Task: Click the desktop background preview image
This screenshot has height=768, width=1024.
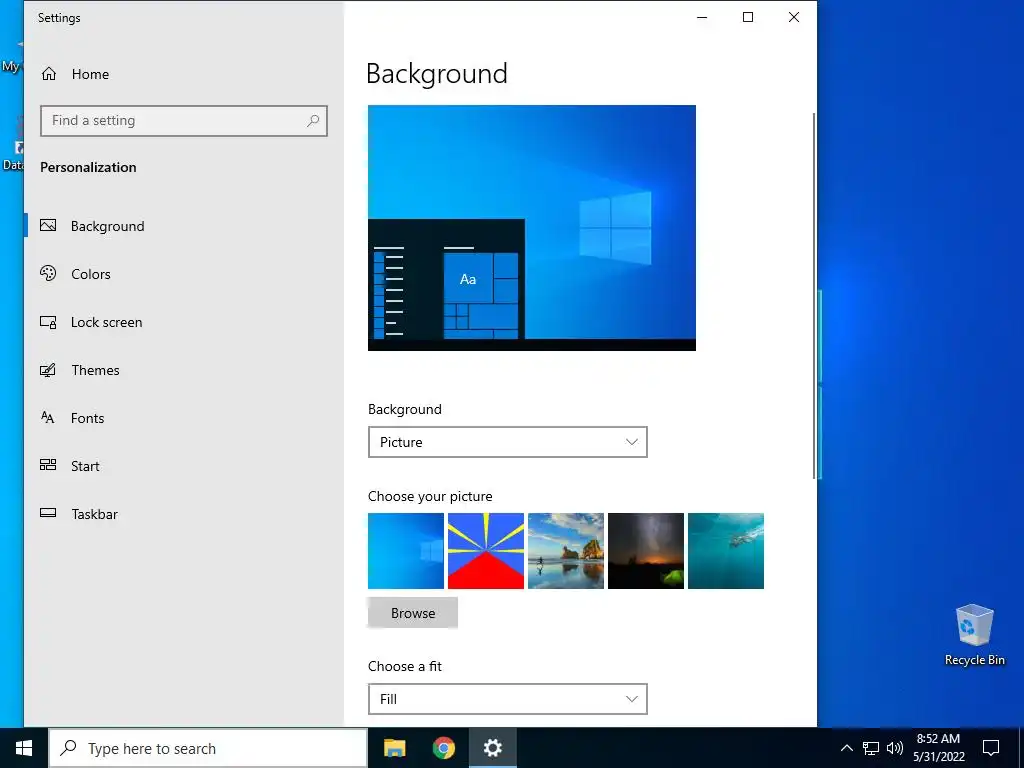Action: [x=532, y=228]
